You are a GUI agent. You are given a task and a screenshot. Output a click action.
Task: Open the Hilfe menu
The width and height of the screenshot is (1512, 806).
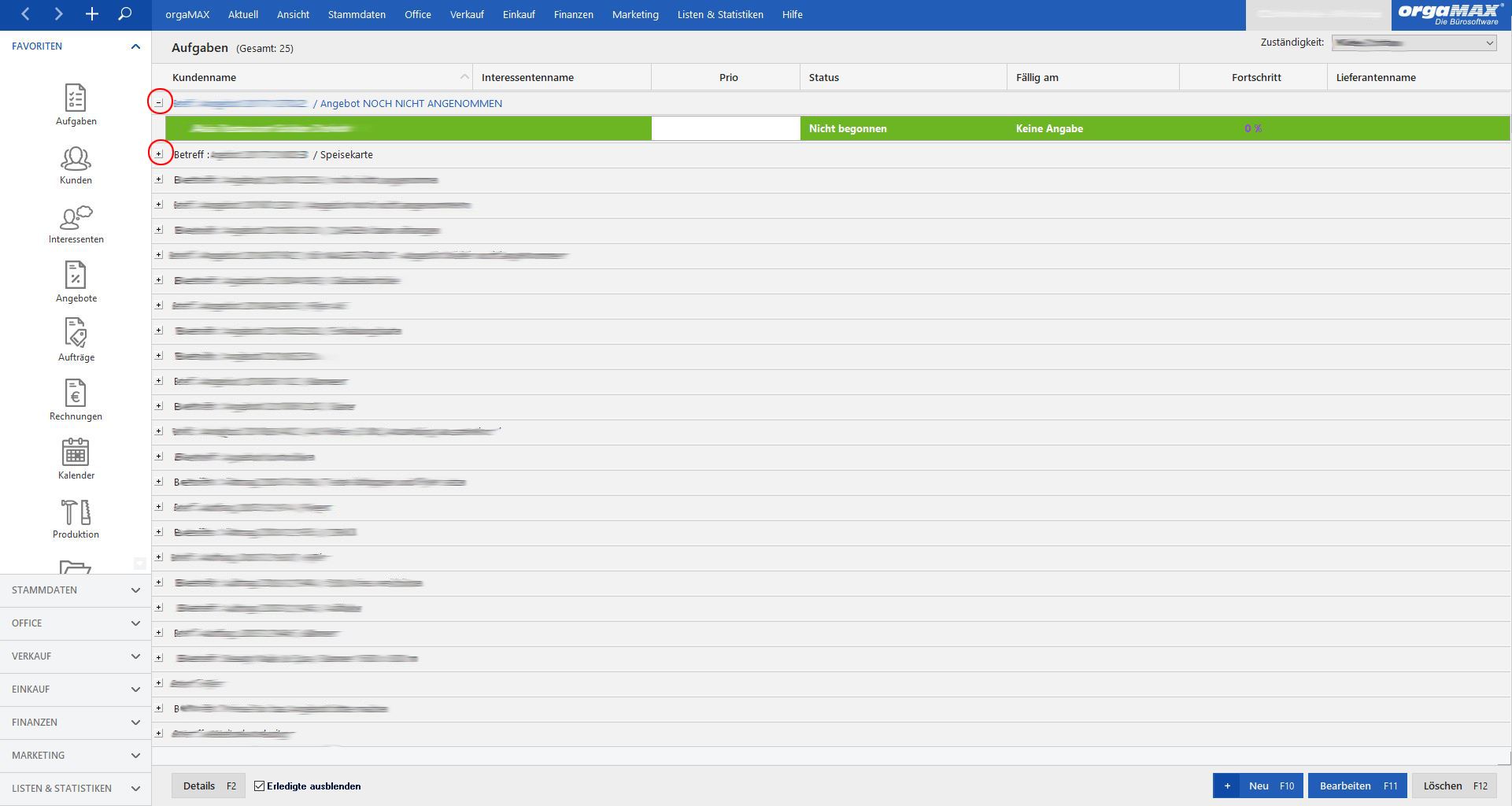(793, 14)
